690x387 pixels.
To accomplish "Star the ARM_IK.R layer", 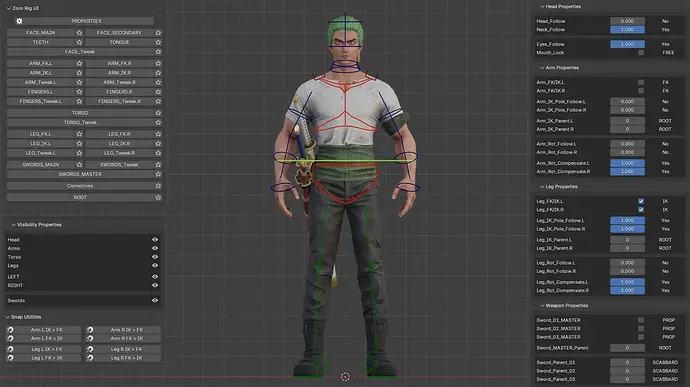I will 158,73.
